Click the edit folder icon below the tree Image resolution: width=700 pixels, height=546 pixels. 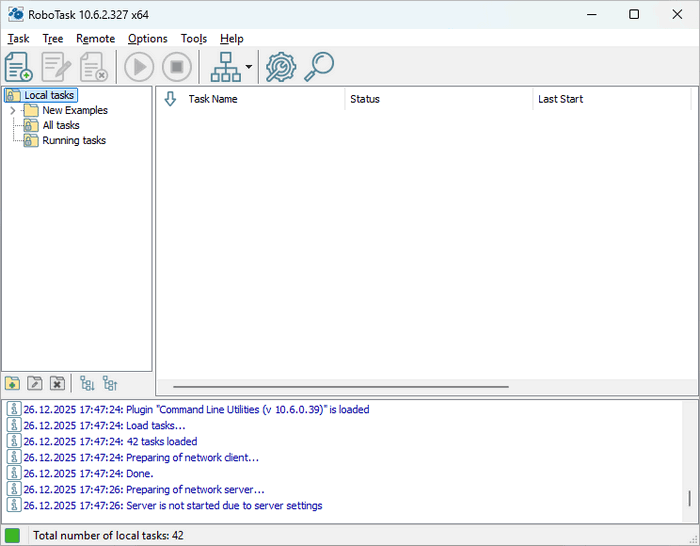coord(35,383)
